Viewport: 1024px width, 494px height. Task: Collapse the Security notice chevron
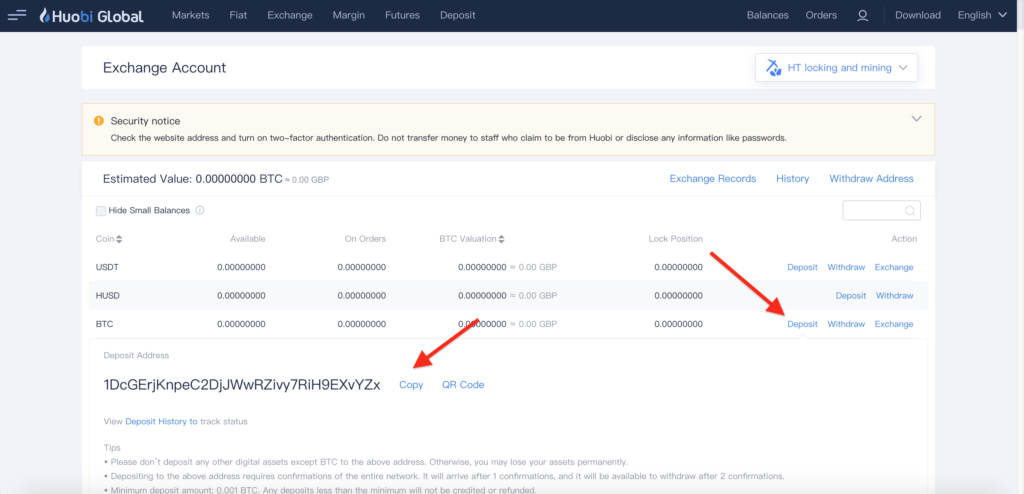[x=917, y=119]
